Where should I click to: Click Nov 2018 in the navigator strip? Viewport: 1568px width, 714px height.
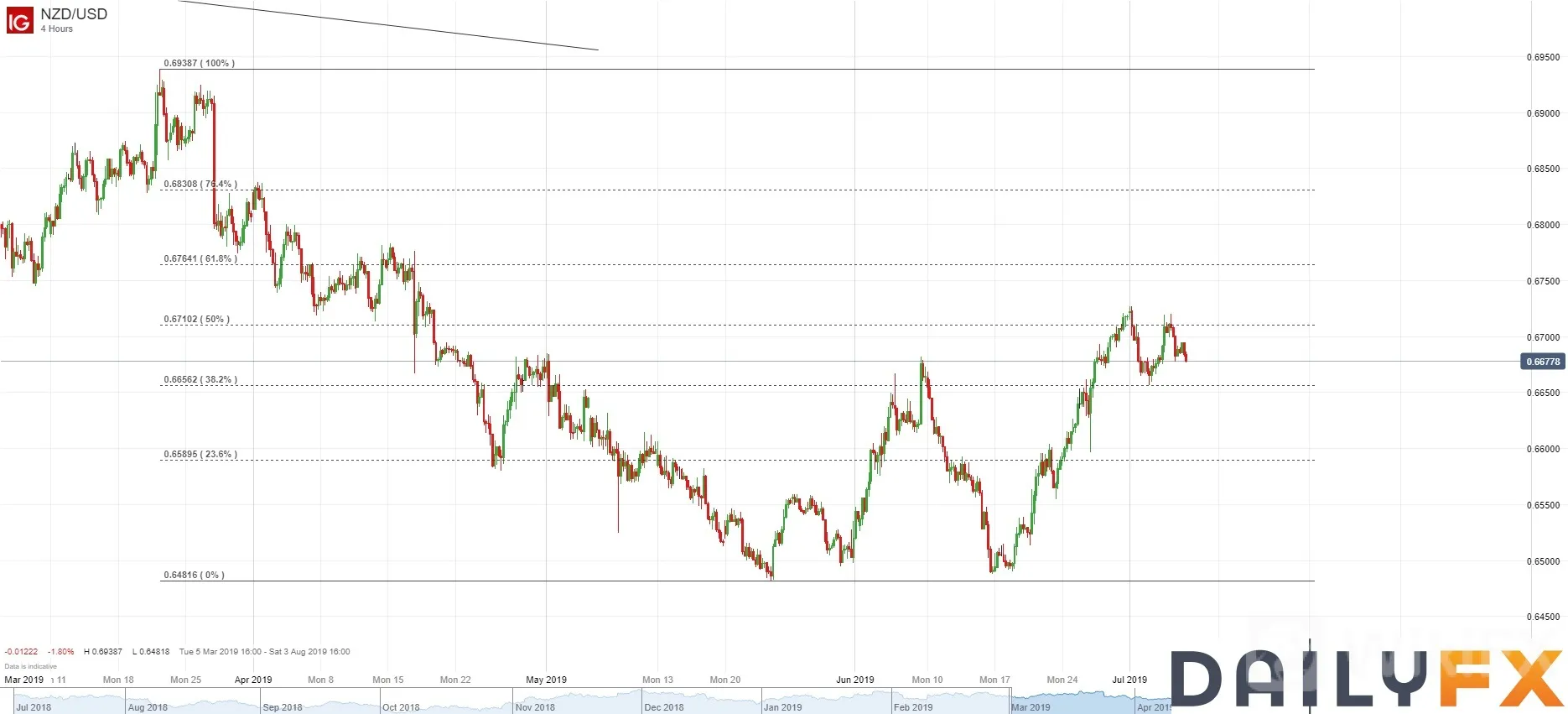point(535,707)
